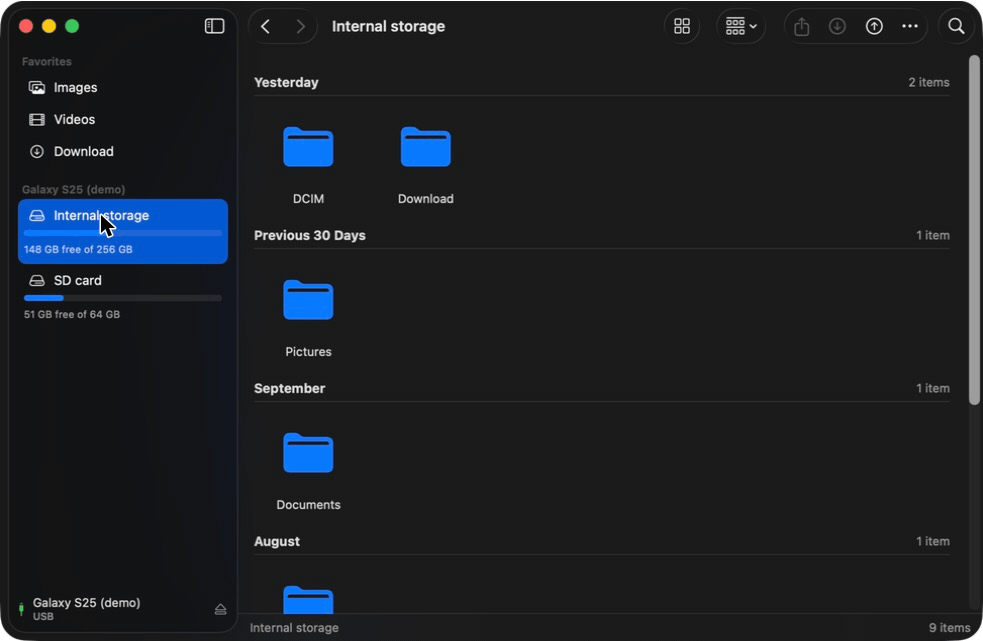Click Internal storage path in status bar
This screenshot has height=641, width=983.
point(294,628)
